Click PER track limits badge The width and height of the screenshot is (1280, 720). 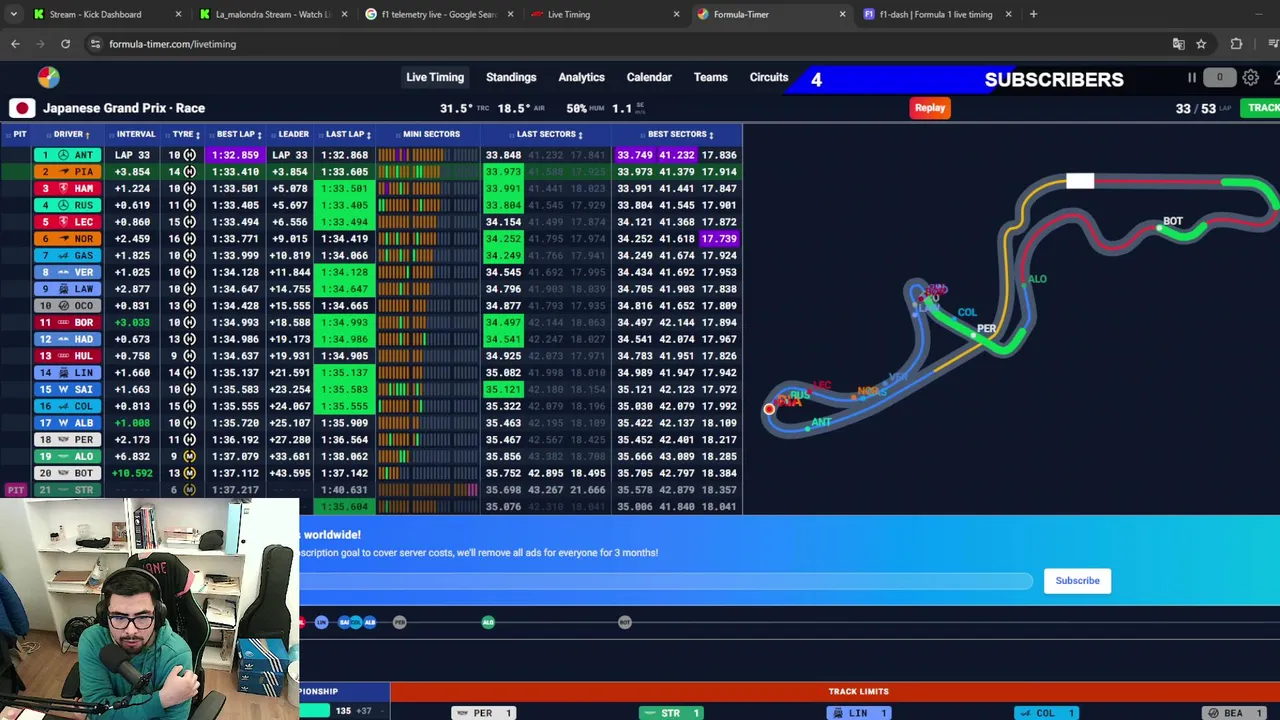[483, 713]
